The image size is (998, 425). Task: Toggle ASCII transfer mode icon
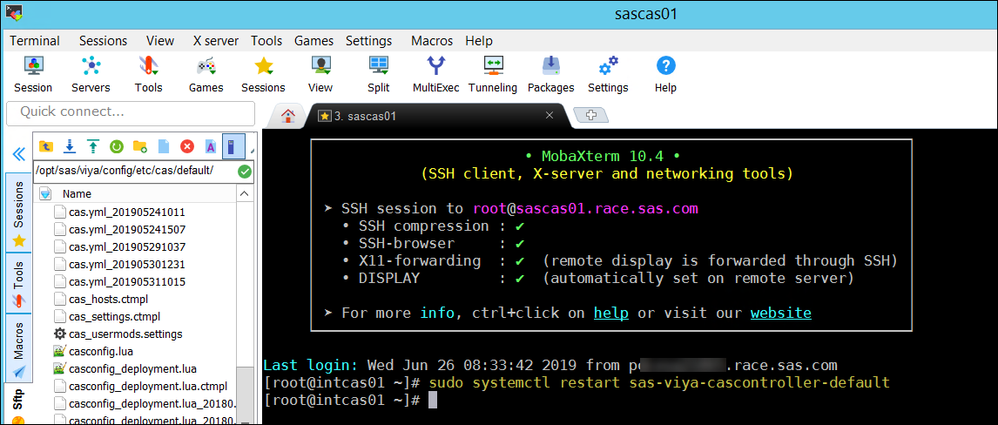(x=210, y=147)
